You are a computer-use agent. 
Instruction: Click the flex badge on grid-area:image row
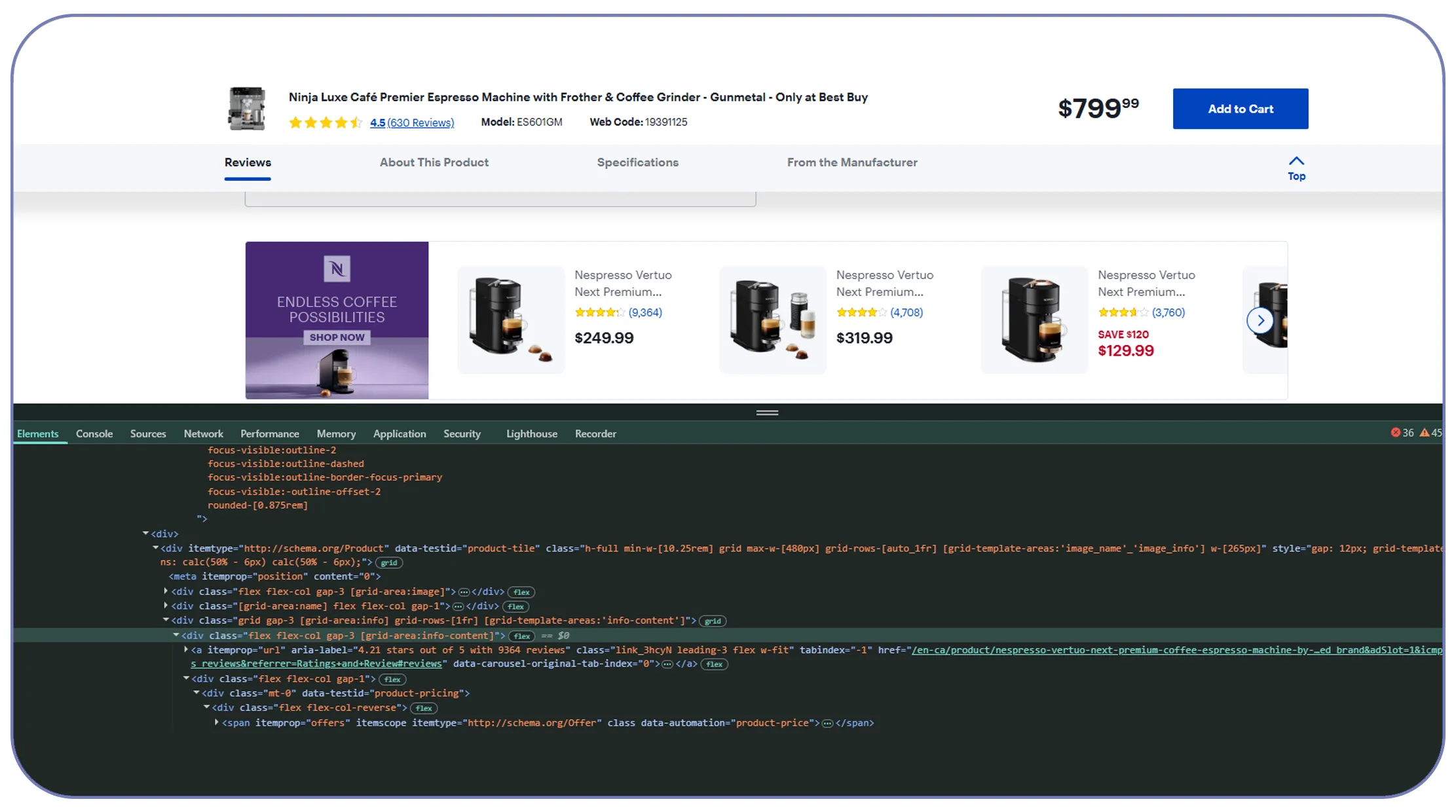point(521,592)
